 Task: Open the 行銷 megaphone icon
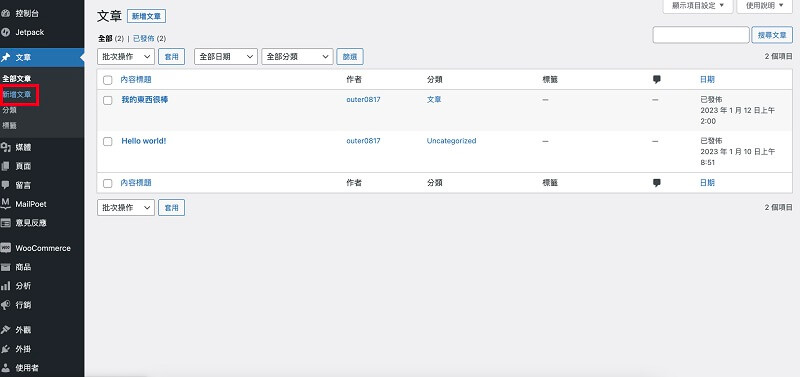click(6, 305)
